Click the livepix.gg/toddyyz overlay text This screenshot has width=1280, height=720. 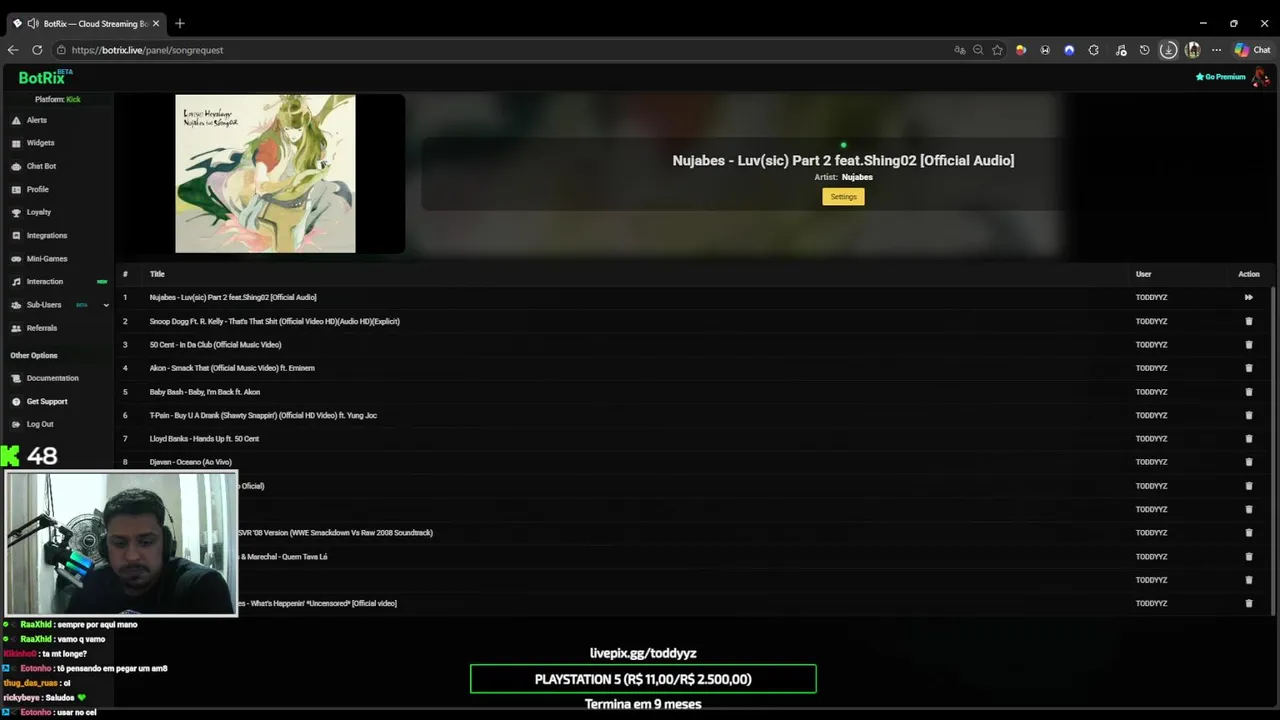[x=643, y=653]
